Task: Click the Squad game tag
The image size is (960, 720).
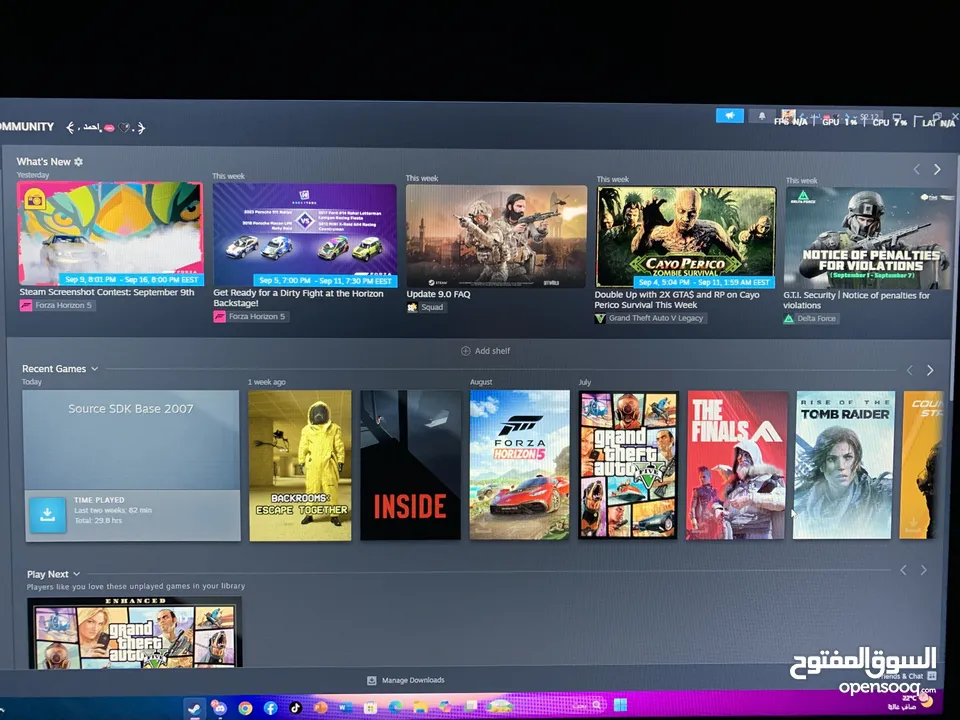Action: [x=426, y=307]
